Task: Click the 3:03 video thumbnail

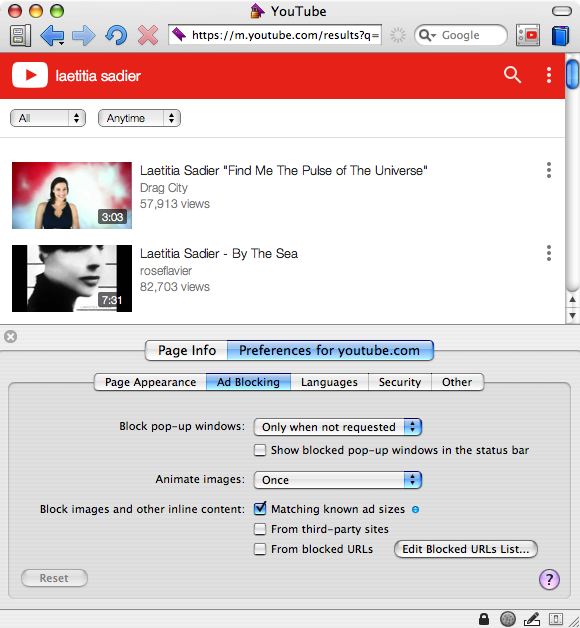Action: click(x=72, y=195)
